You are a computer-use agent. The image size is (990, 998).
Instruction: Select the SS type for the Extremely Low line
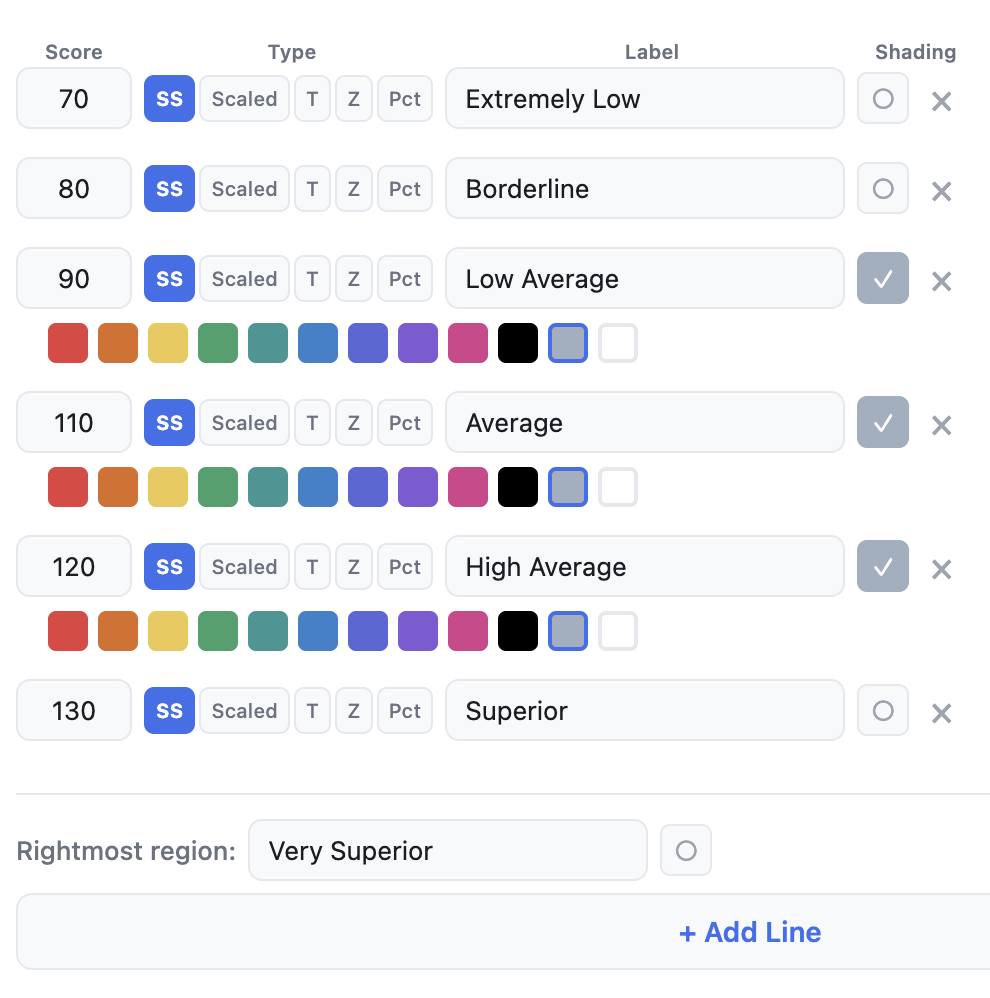click(169, 98)
